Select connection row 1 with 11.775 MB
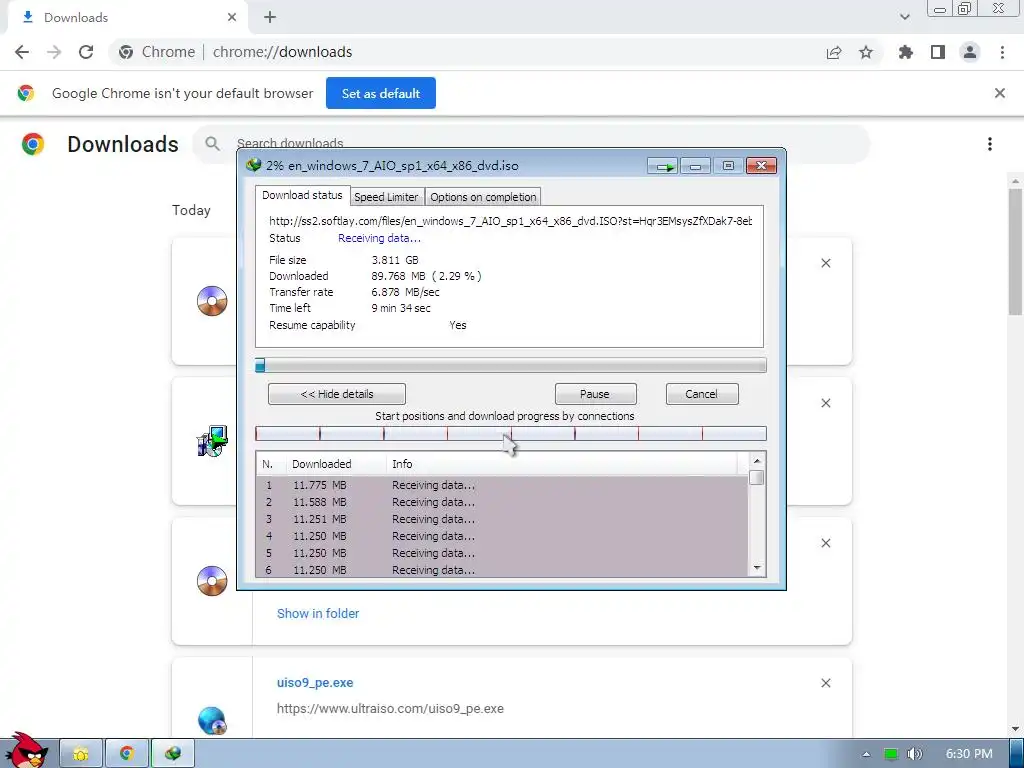Screen dimensions: 1024x768 tap(502, 485)
